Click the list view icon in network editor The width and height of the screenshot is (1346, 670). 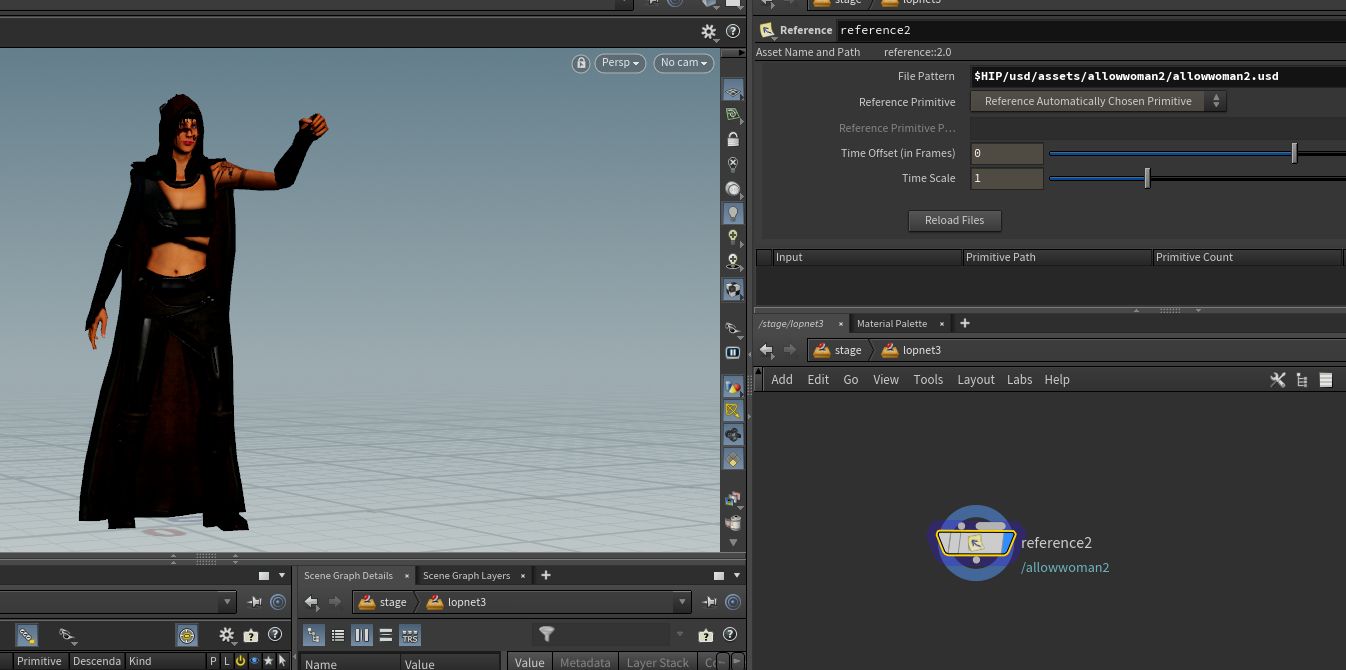tap(1326, 380)
